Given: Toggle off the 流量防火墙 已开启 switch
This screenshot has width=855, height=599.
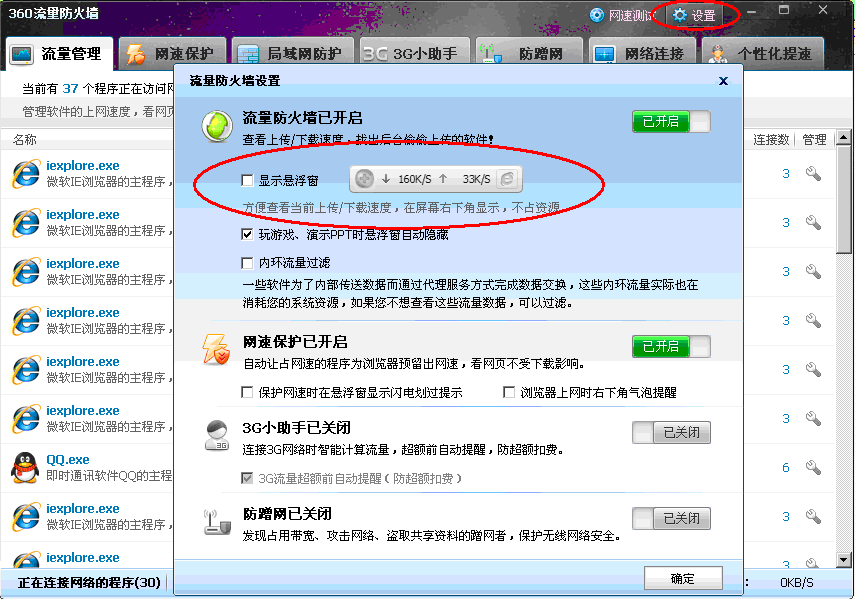Looking at the screenshot, I should [671, 122].
